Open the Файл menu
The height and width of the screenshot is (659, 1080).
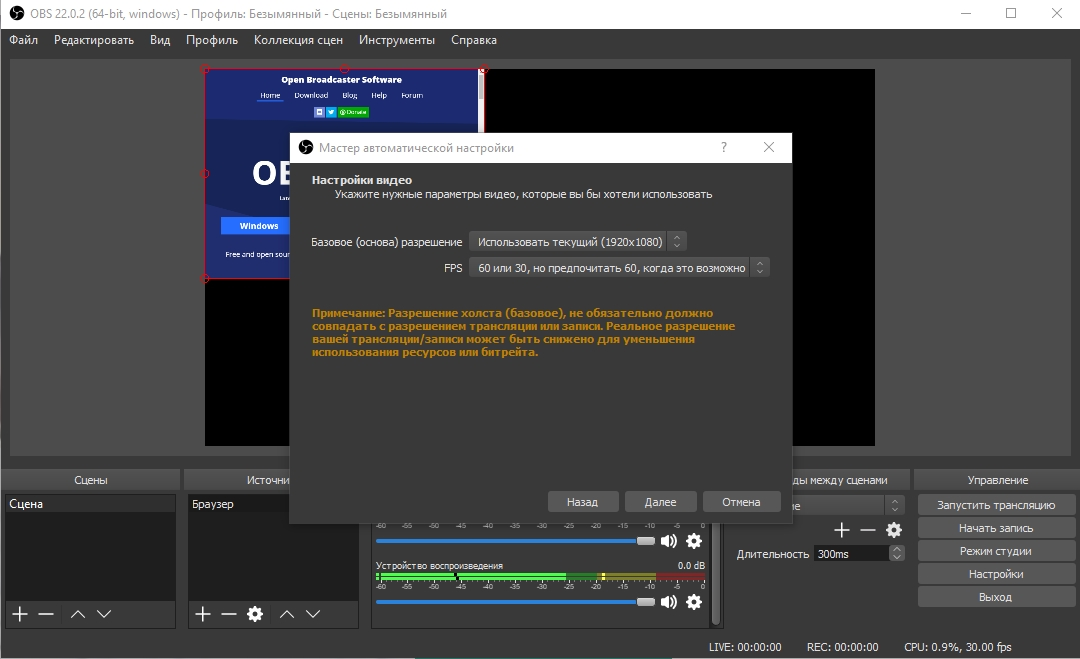[23, 40]
